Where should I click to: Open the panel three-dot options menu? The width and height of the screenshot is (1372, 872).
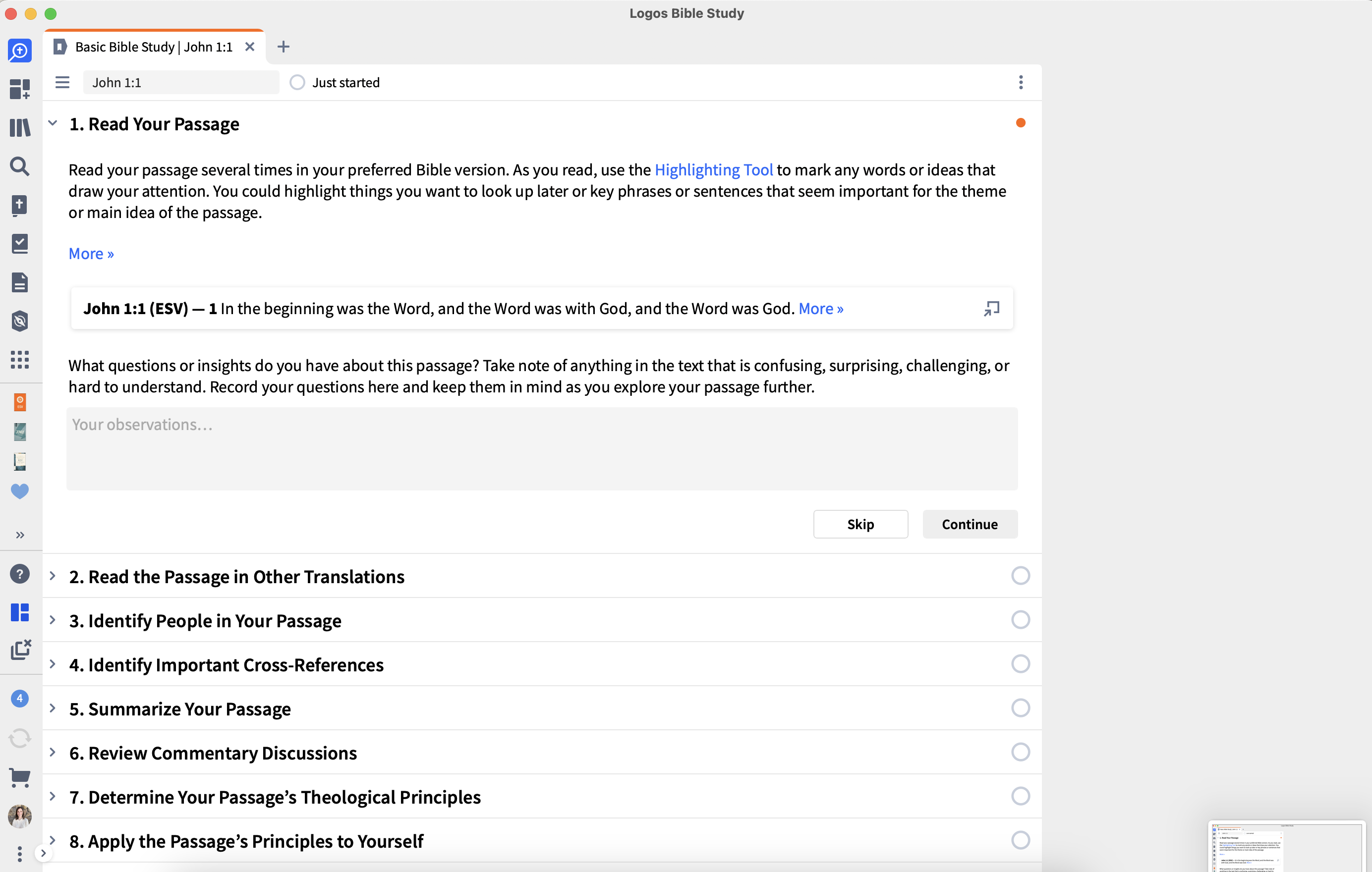(1021, 83)
